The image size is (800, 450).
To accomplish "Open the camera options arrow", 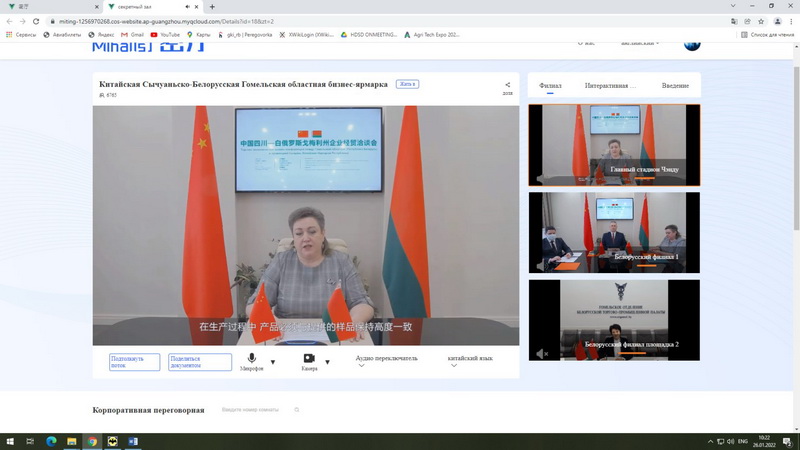I will click(328, 362).
